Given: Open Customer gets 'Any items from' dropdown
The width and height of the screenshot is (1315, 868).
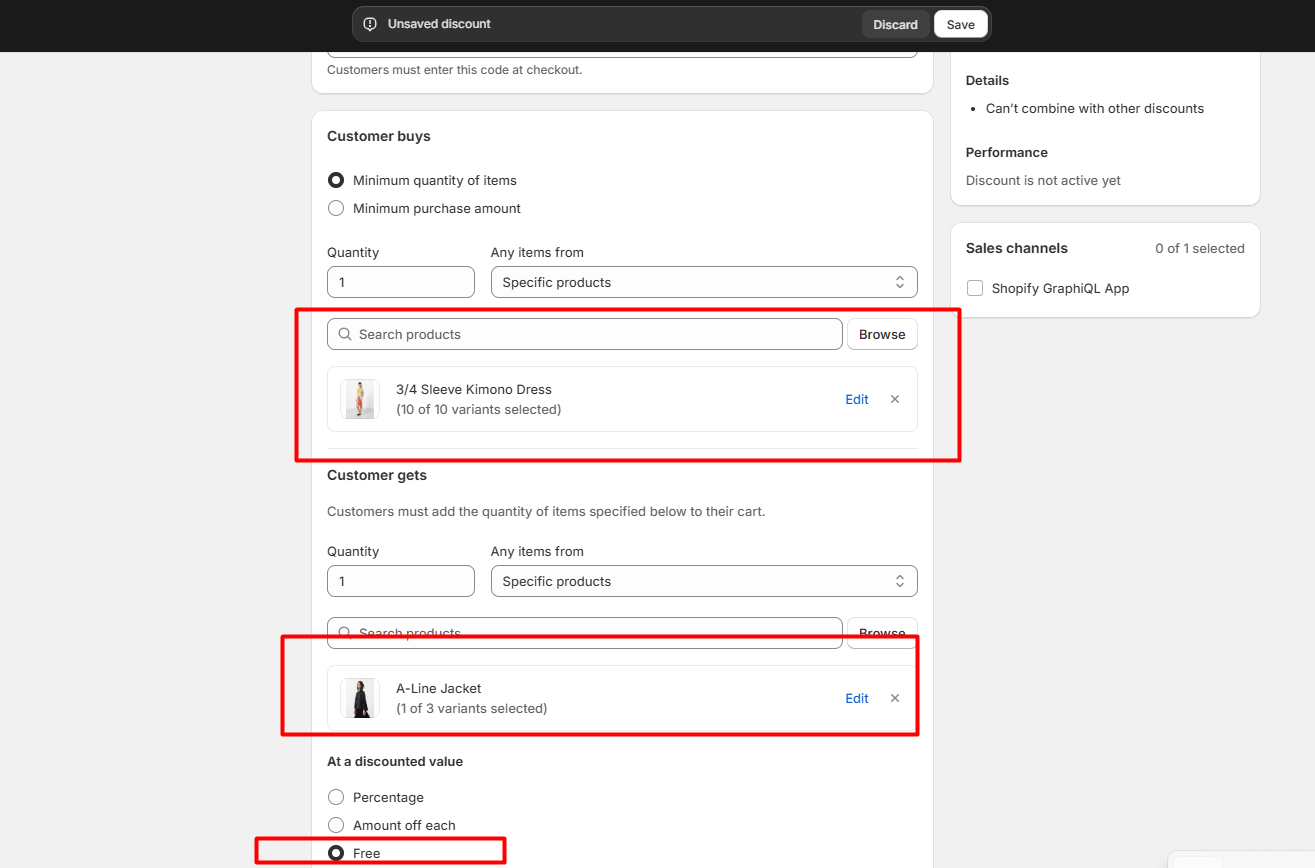Looking at the screenshot, I should (704, 581).
